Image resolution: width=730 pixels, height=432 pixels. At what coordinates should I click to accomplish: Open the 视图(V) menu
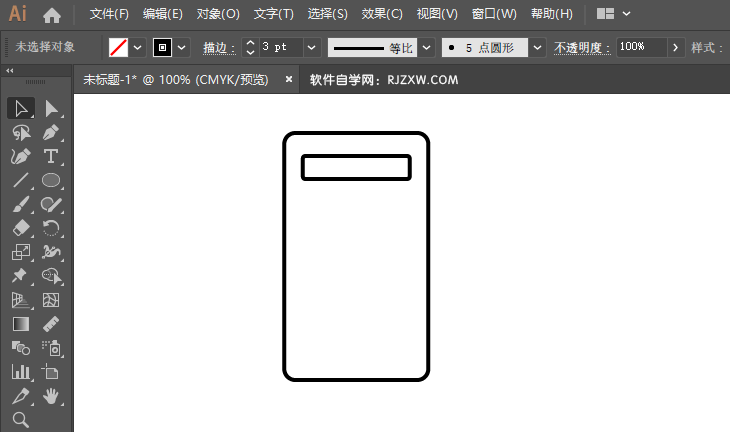click(437, 14)
